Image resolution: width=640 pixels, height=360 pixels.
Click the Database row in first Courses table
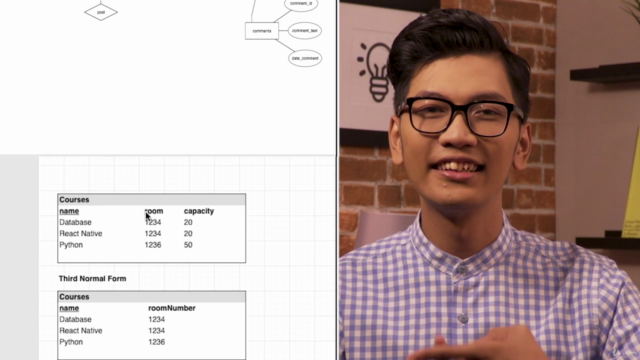tap(151, 222)
